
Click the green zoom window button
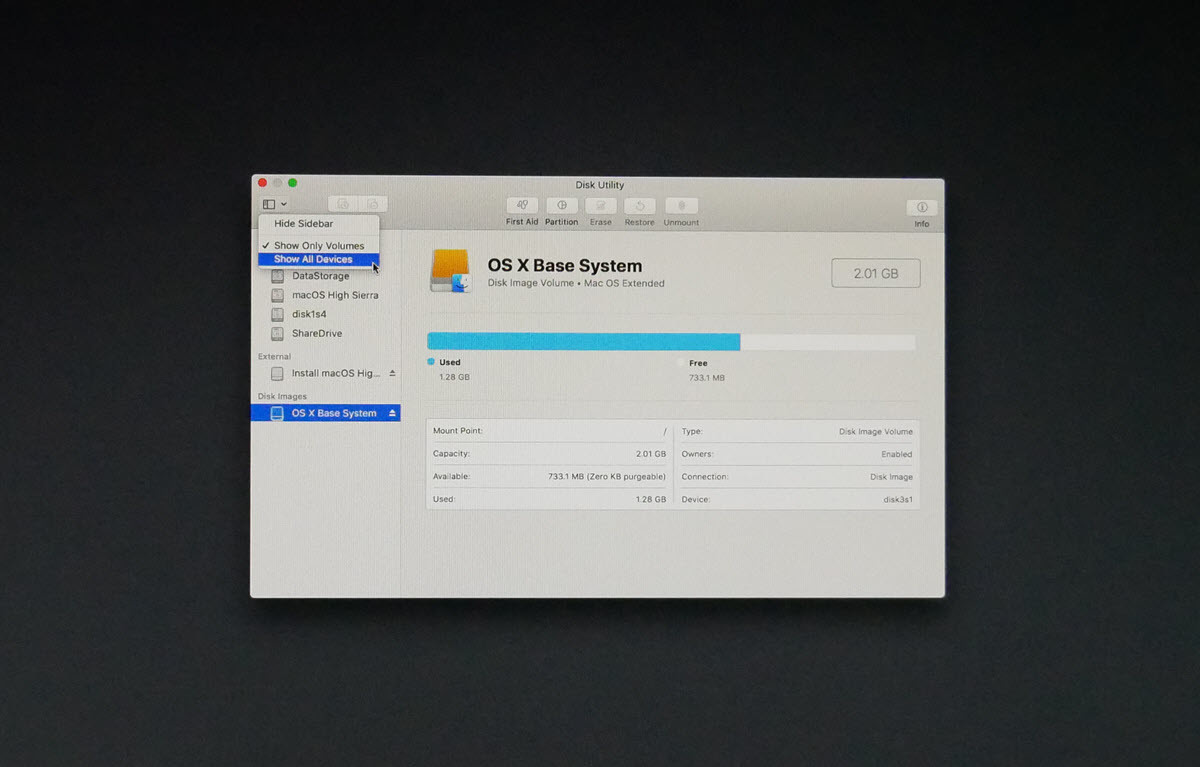[293, 183]
